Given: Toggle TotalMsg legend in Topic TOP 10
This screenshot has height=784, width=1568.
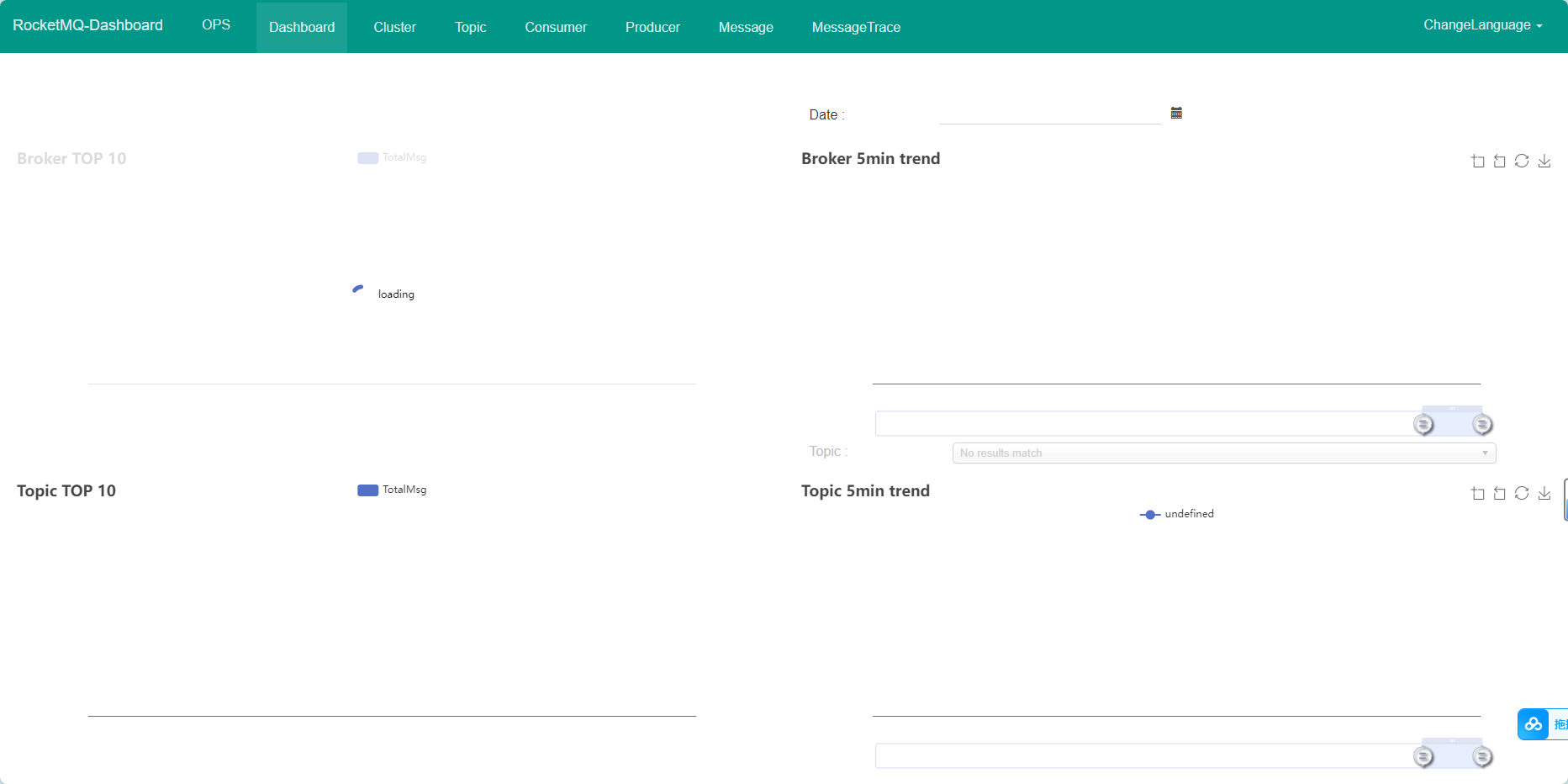Looking at the screenshot, I should [392, 490].
